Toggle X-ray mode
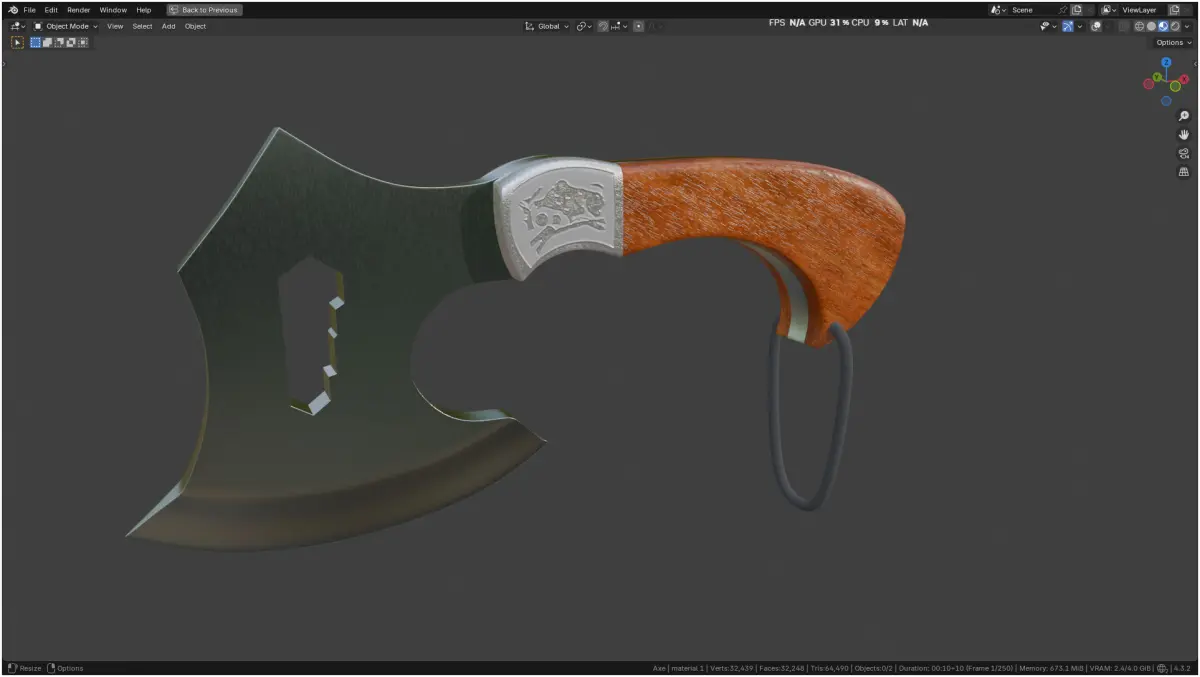This screenshot has height=677, width=1200. pyautogui.click(x=1122, y=26)
